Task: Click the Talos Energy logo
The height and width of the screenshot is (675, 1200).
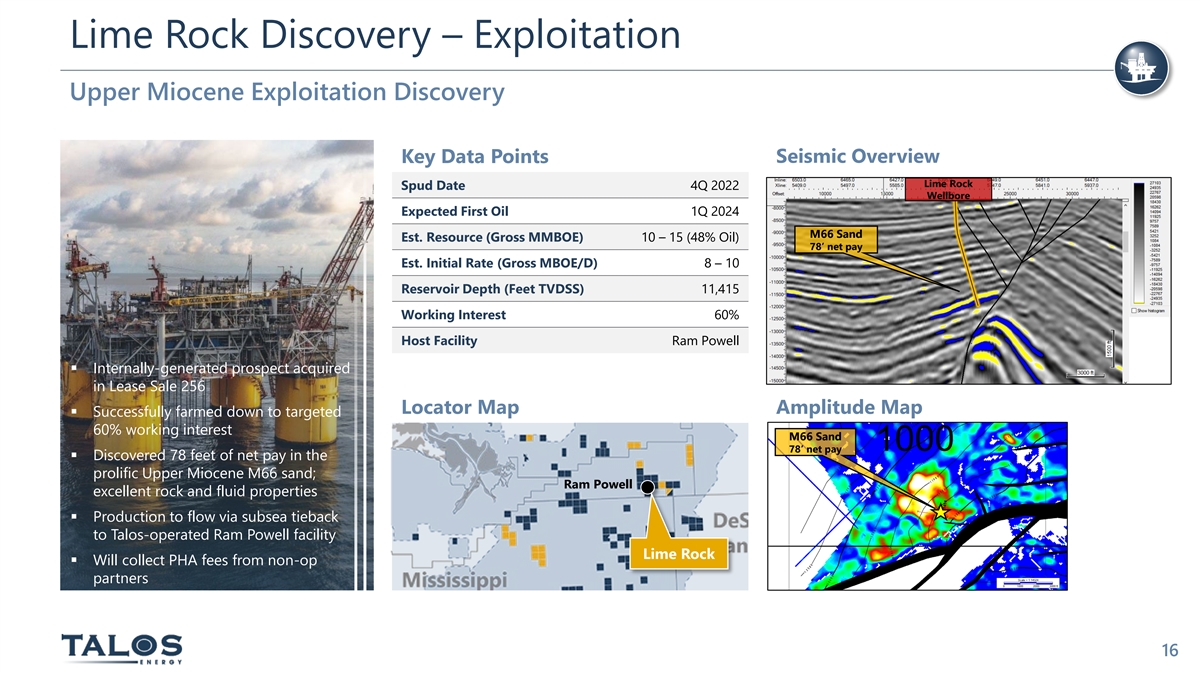Action: click(122, 650)
